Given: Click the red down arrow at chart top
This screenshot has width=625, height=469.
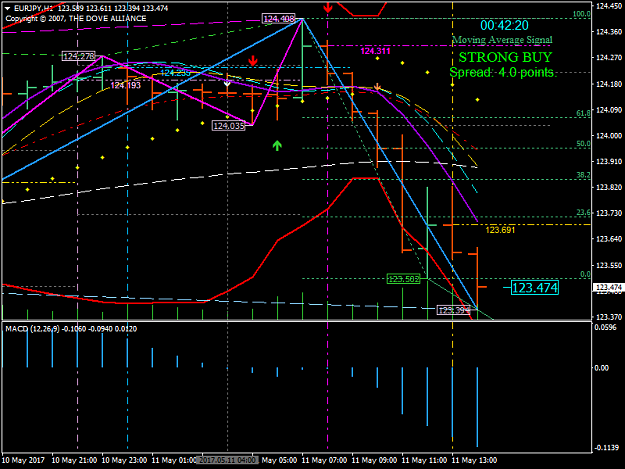Looking at the screenshot, I should tap(328, 8).
